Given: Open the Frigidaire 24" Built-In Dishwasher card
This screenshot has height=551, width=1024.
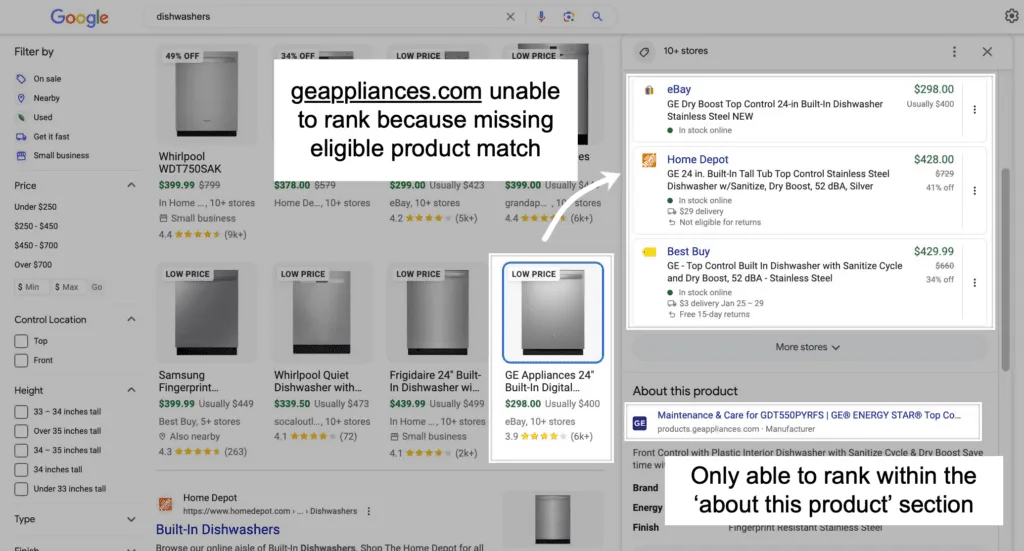Looking at the screenshot, I should (438, 360).
